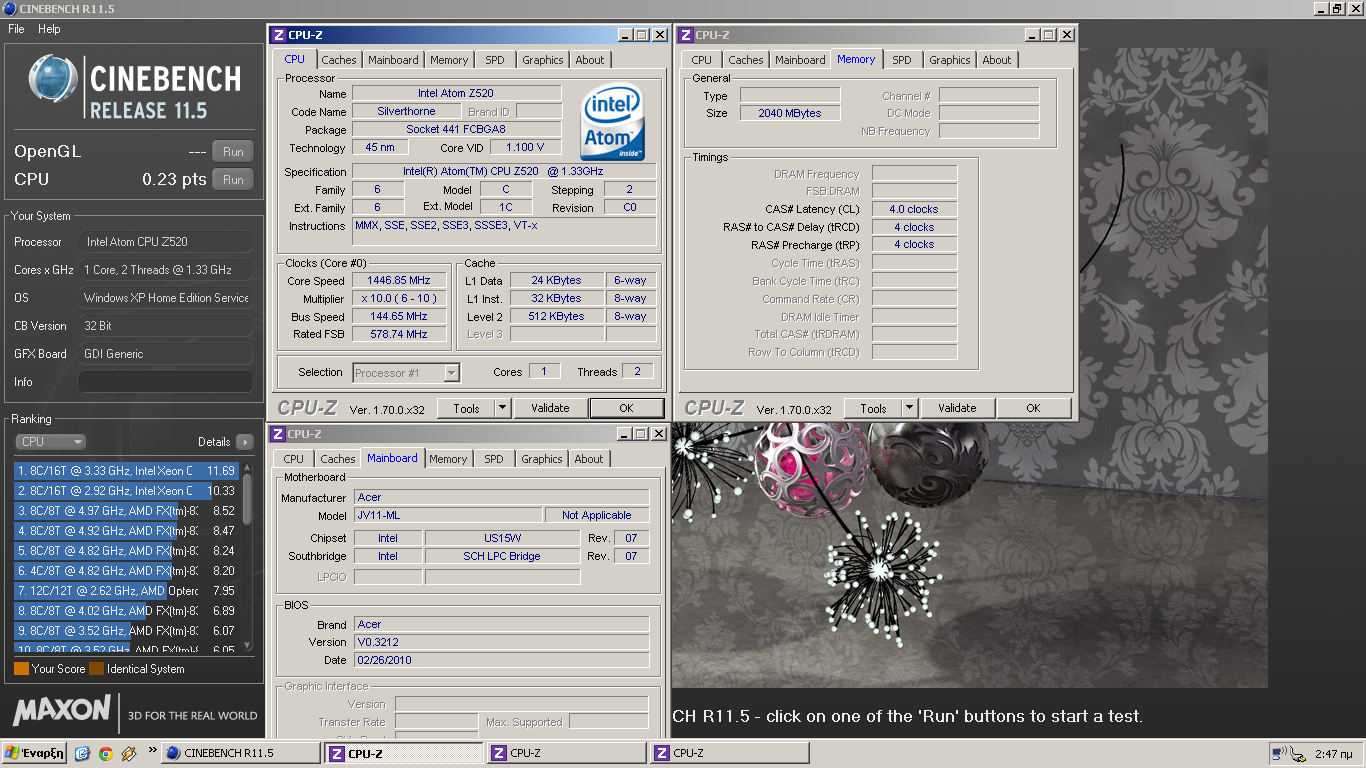Click the network tray icon

tap(1279, 753)
